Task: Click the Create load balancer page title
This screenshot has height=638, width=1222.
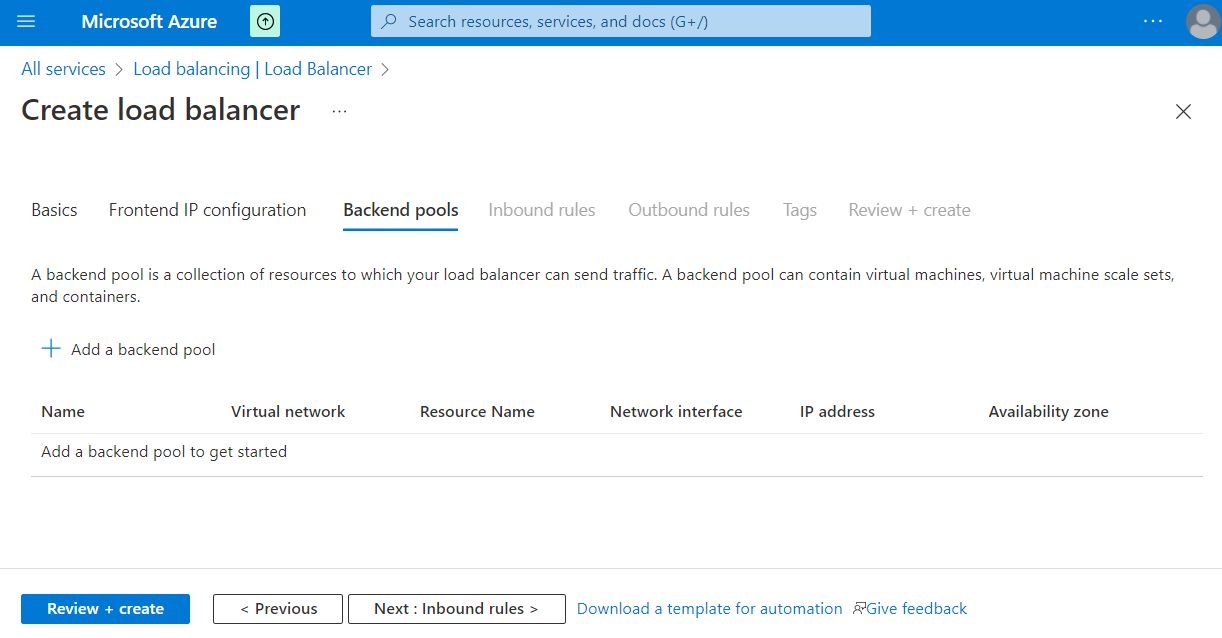Action: pyautogui.click(x=160, y=110)
